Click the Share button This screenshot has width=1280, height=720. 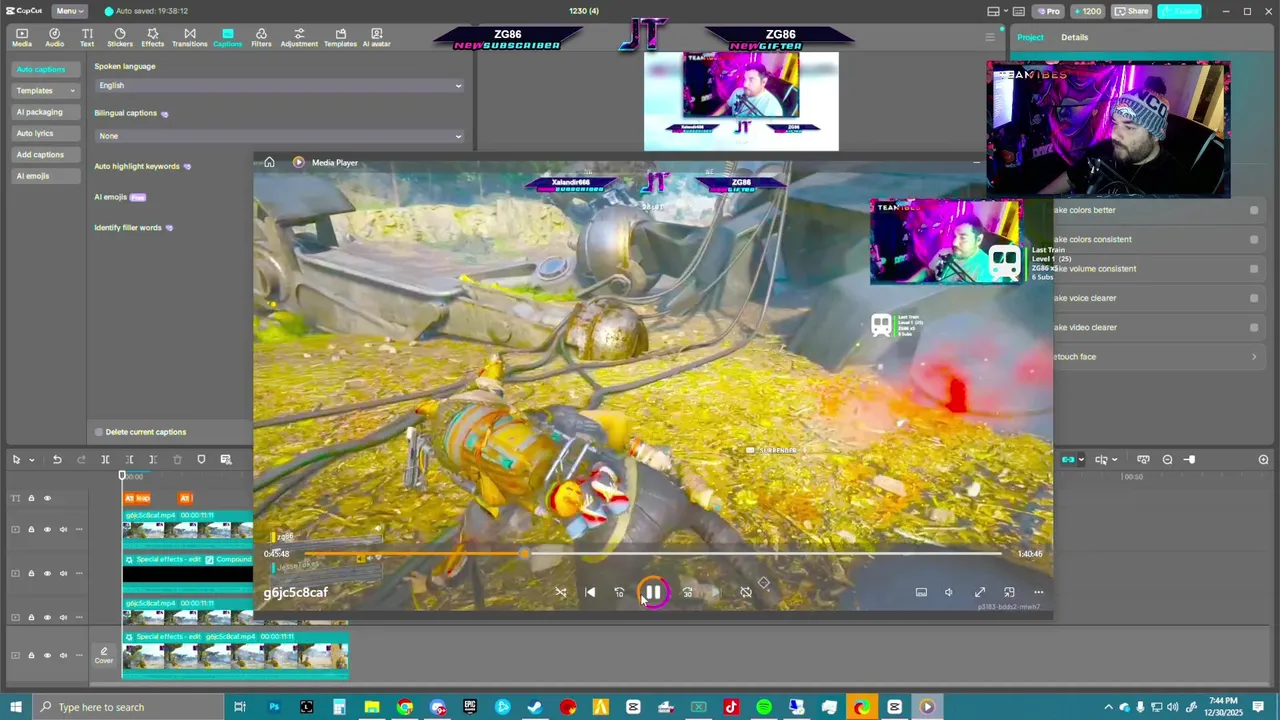pos(1132,11)
